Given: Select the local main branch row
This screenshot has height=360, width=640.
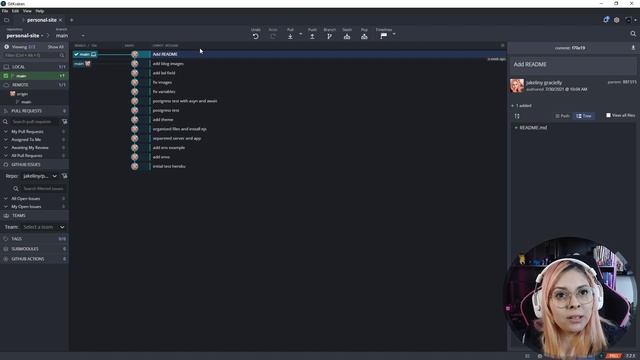Looking at the screenshot, I should tap(34, 76).
